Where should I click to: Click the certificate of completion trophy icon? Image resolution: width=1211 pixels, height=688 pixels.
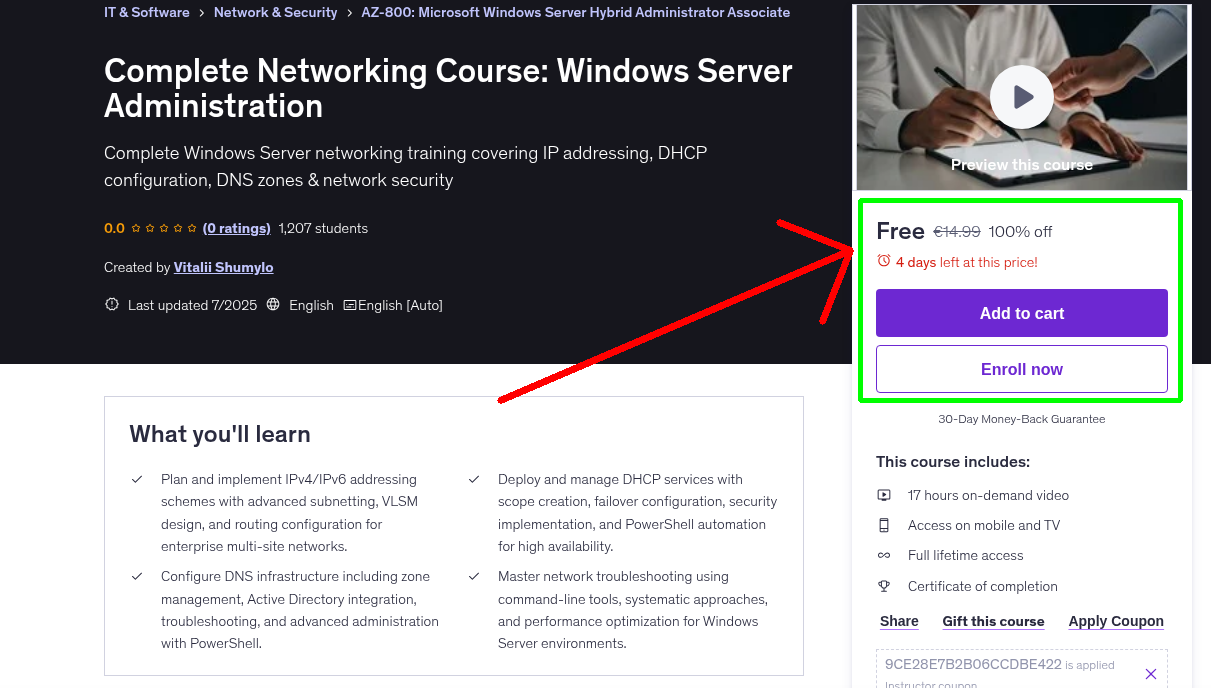pos(883,585)
